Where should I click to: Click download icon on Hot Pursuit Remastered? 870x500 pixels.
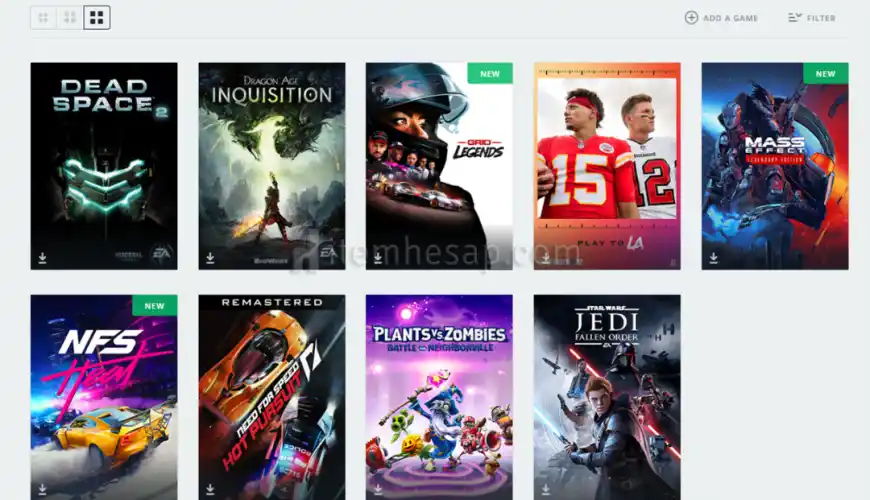(x=210, y=489)
